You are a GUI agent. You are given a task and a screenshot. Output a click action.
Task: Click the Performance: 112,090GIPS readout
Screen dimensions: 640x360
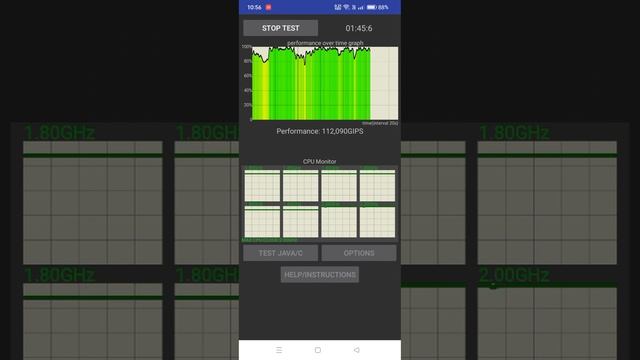click(x=320, y=131)
